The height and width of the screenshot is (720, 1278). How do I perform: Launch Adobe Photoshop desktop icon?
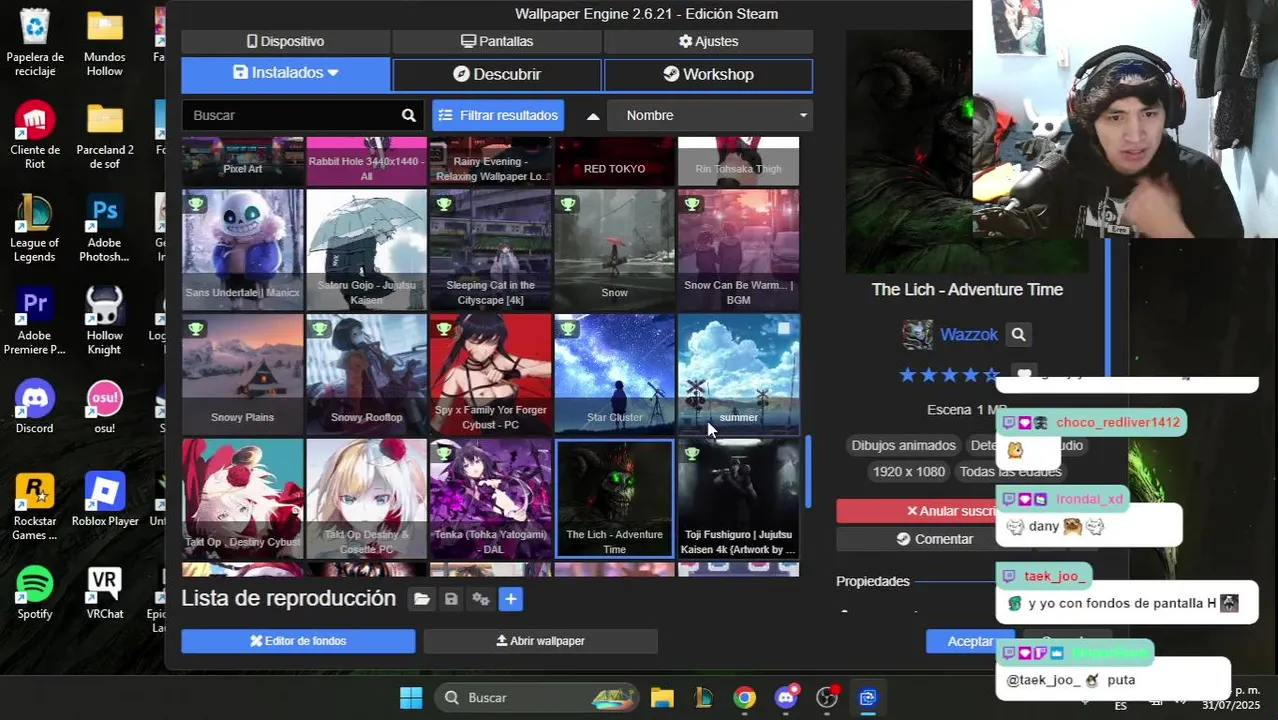coord(104,229)
